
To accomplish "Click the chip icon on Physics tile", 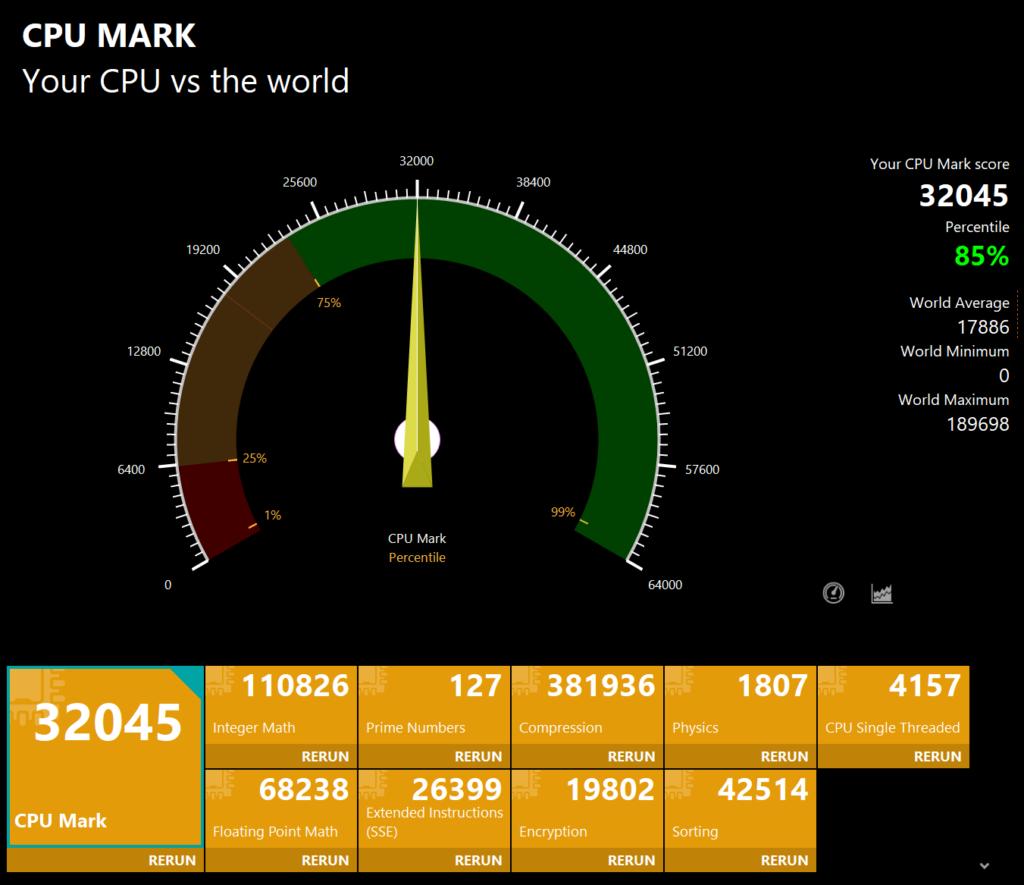I will point(679,681).
